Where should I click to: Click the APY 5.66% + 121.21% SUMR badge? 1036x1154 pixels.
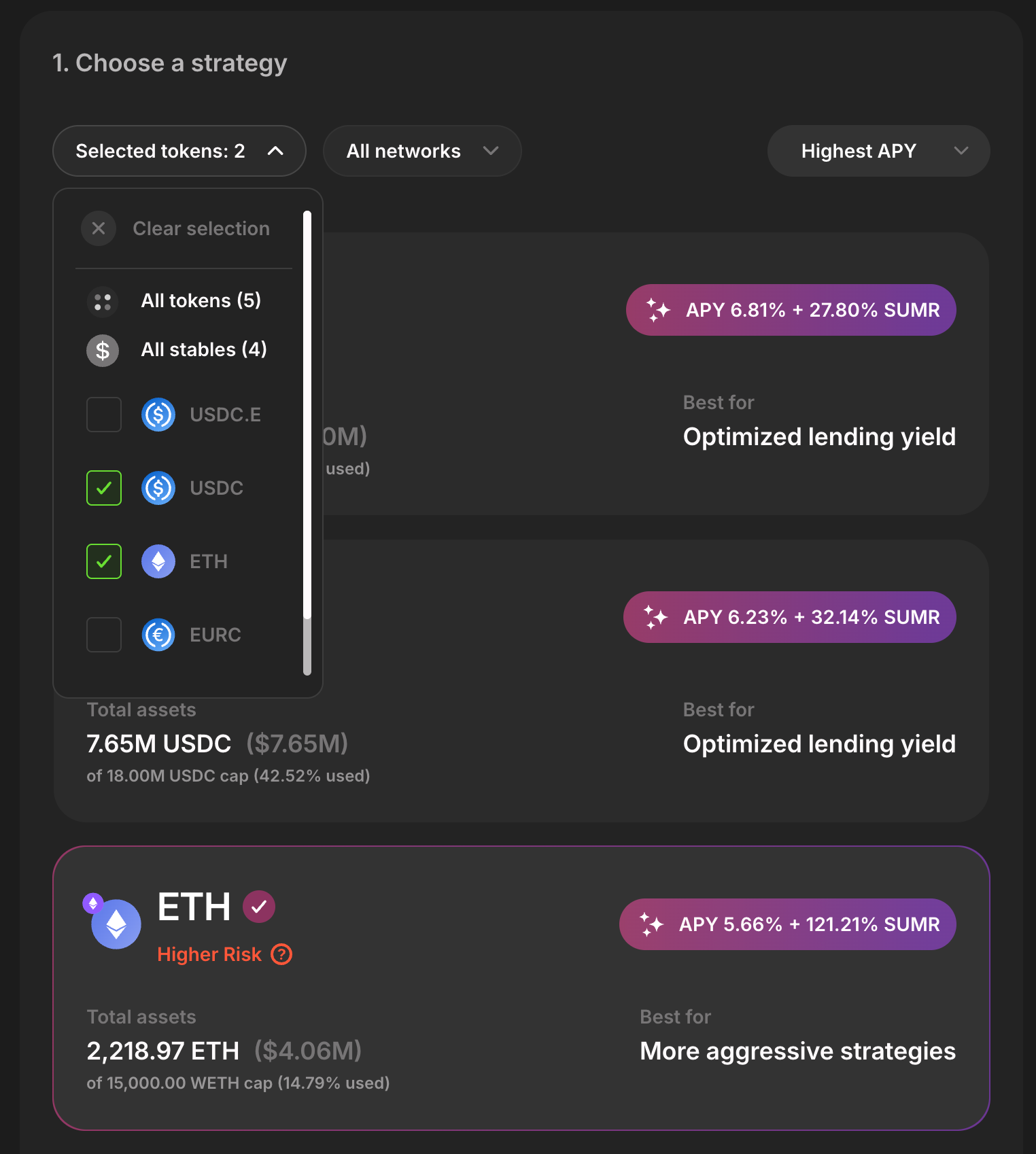787,924
